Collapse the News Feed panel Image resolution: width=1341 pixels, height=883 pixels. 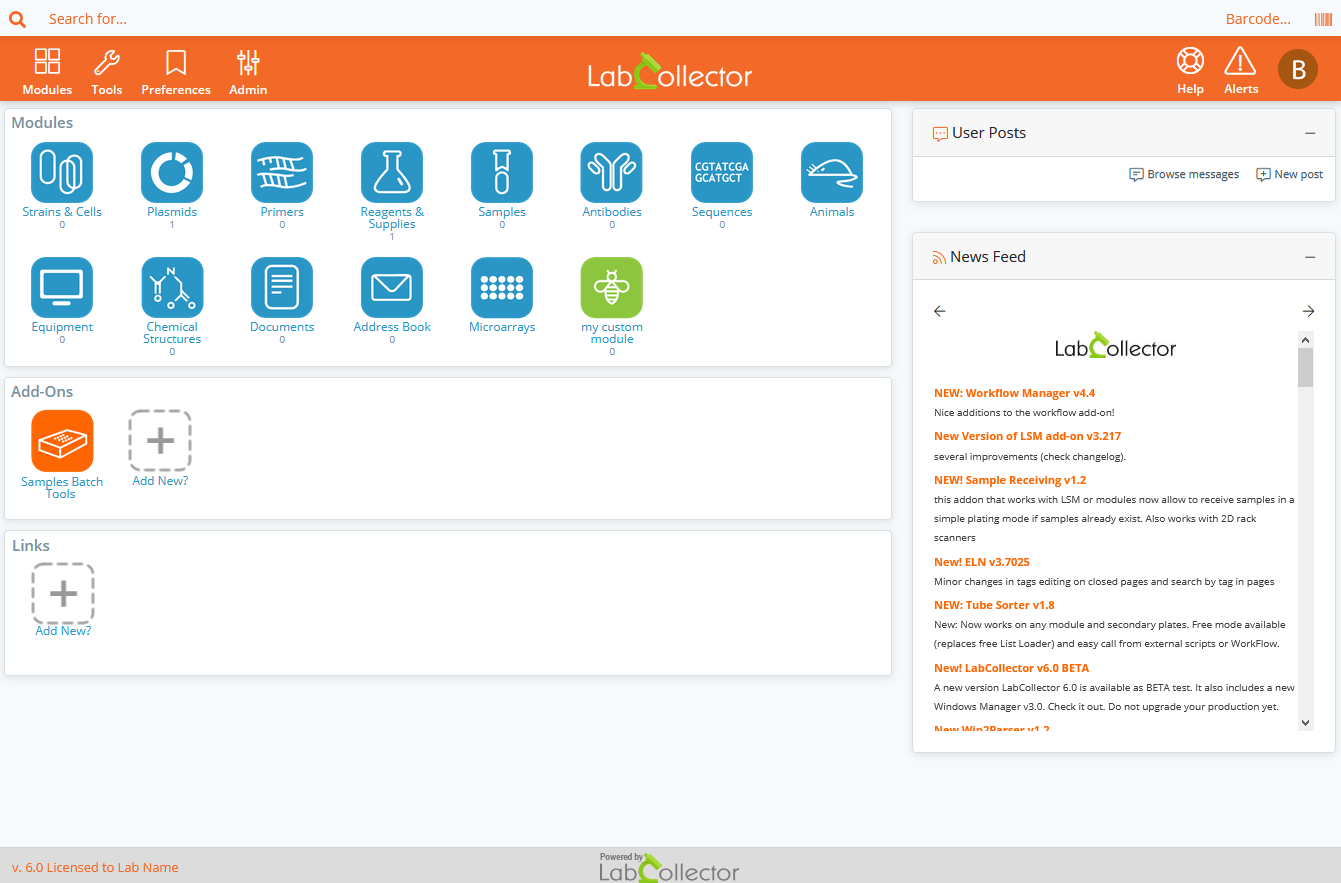[1310, 257]
